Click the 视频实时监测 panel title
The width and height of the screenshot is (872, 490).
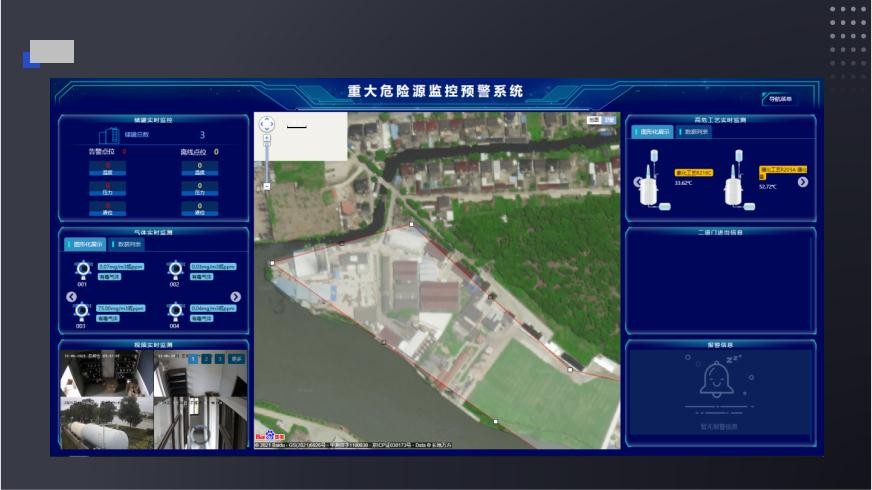pos(153,345)
